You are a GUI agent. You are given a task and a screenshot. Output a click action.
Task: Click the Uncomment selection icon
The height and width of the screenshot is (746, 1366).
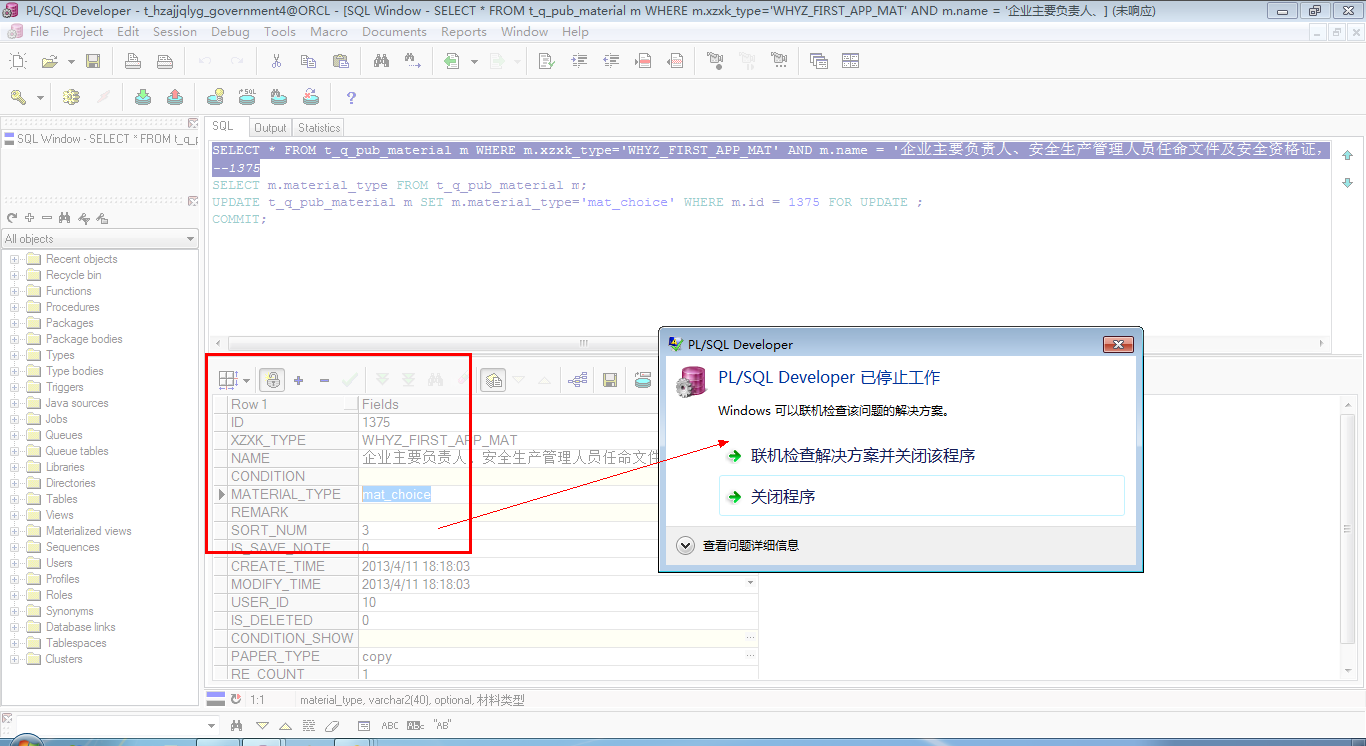pos(675,61)
